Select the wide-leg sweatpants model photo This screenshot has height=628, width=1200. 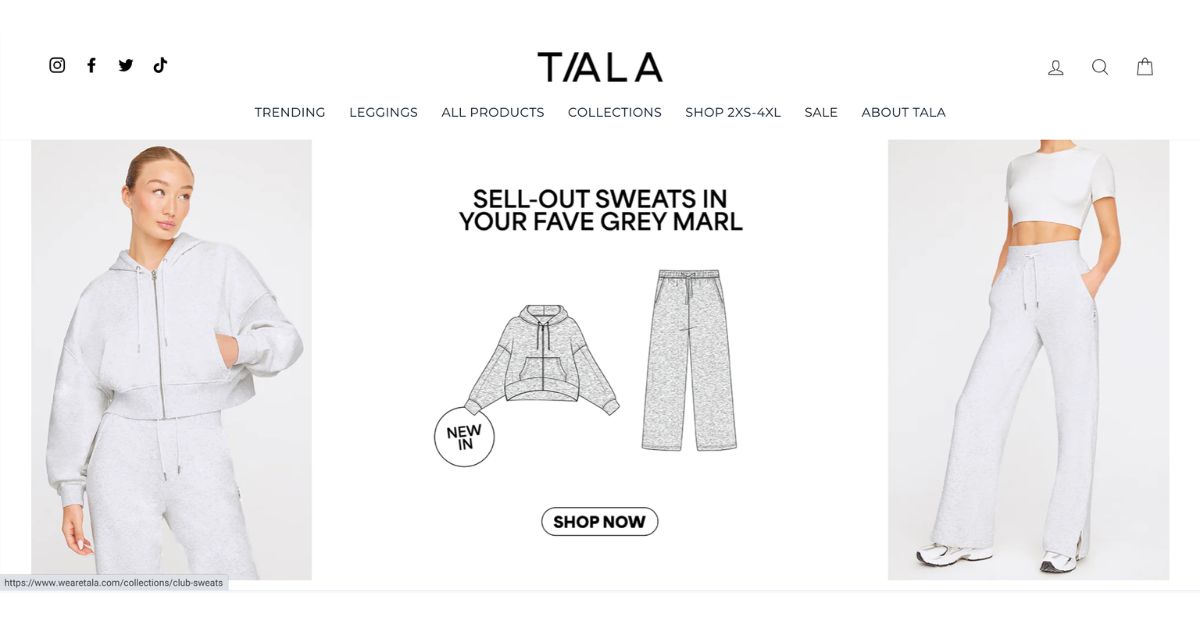[x=1028, y=360]
